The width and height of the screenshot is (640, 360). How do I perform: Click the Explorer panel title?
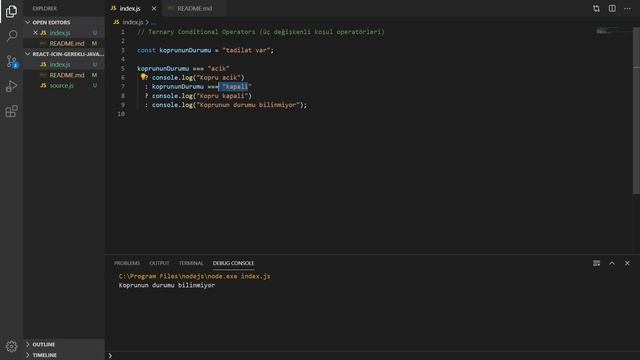45,8
